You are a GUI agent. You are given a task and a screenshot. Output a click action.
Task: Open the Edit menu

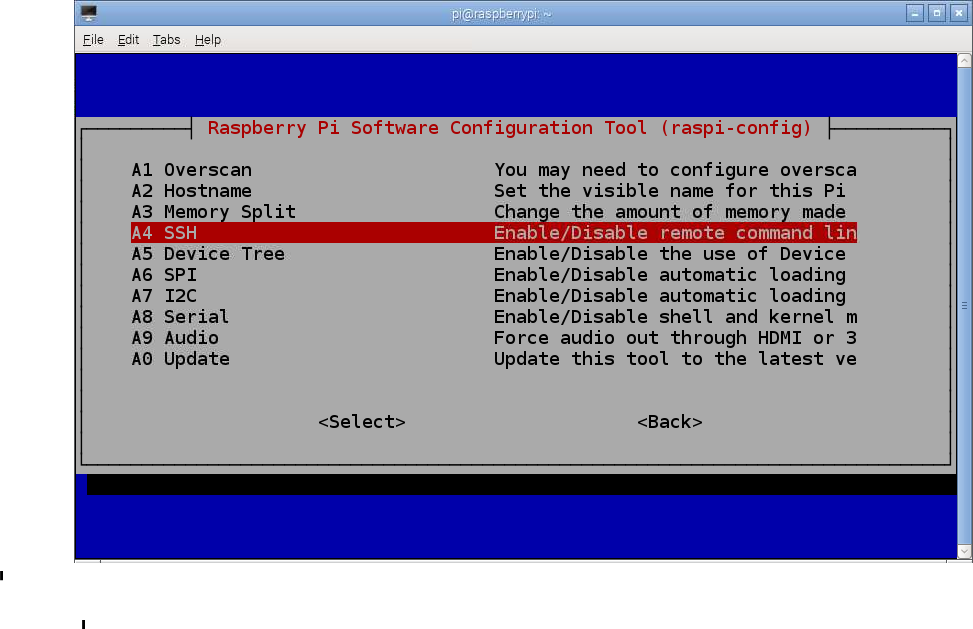pos(128,40)
